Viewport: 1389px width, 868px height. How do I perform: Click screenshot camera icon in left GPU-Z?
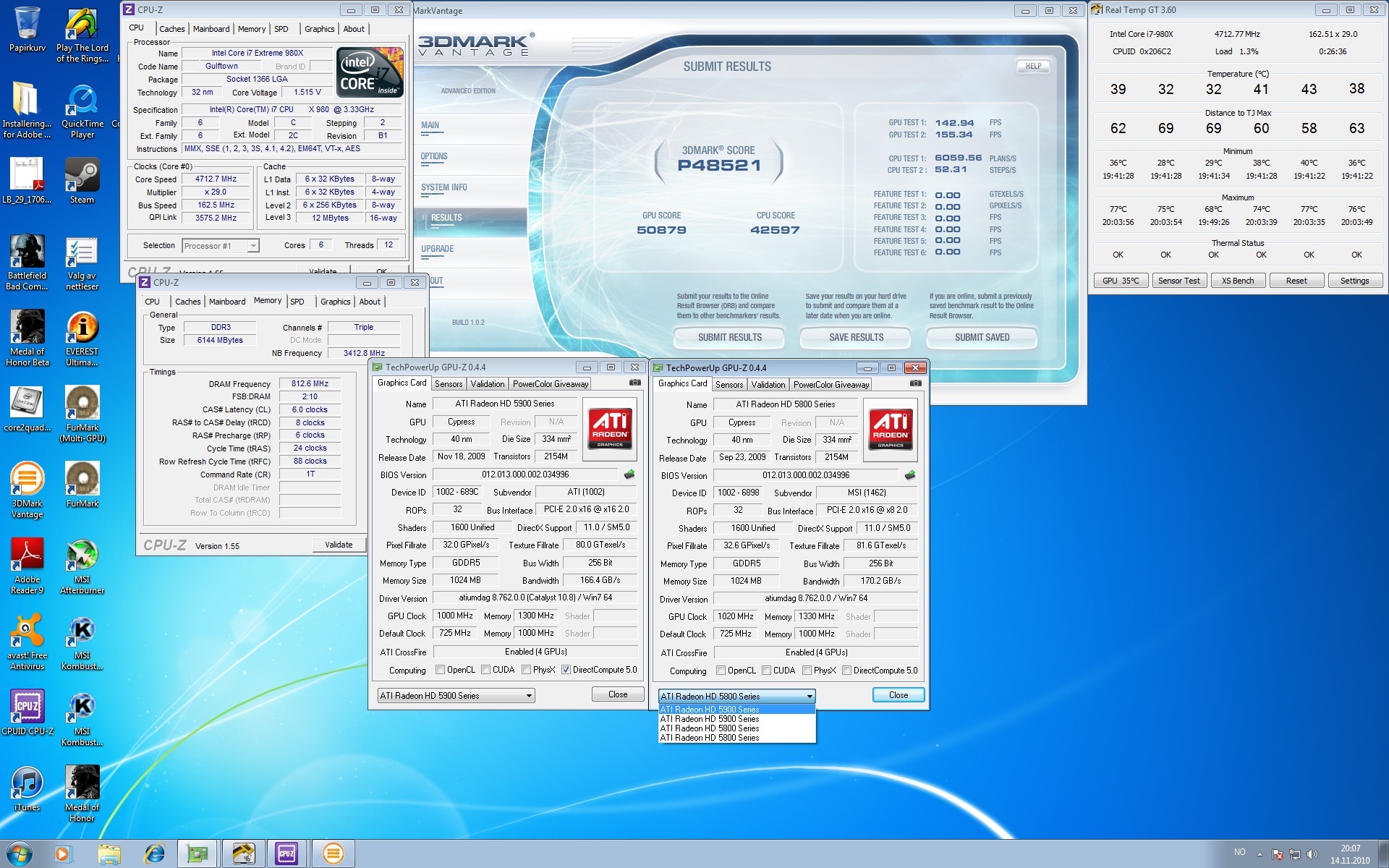pyautogui.click(x=634, y=383)
